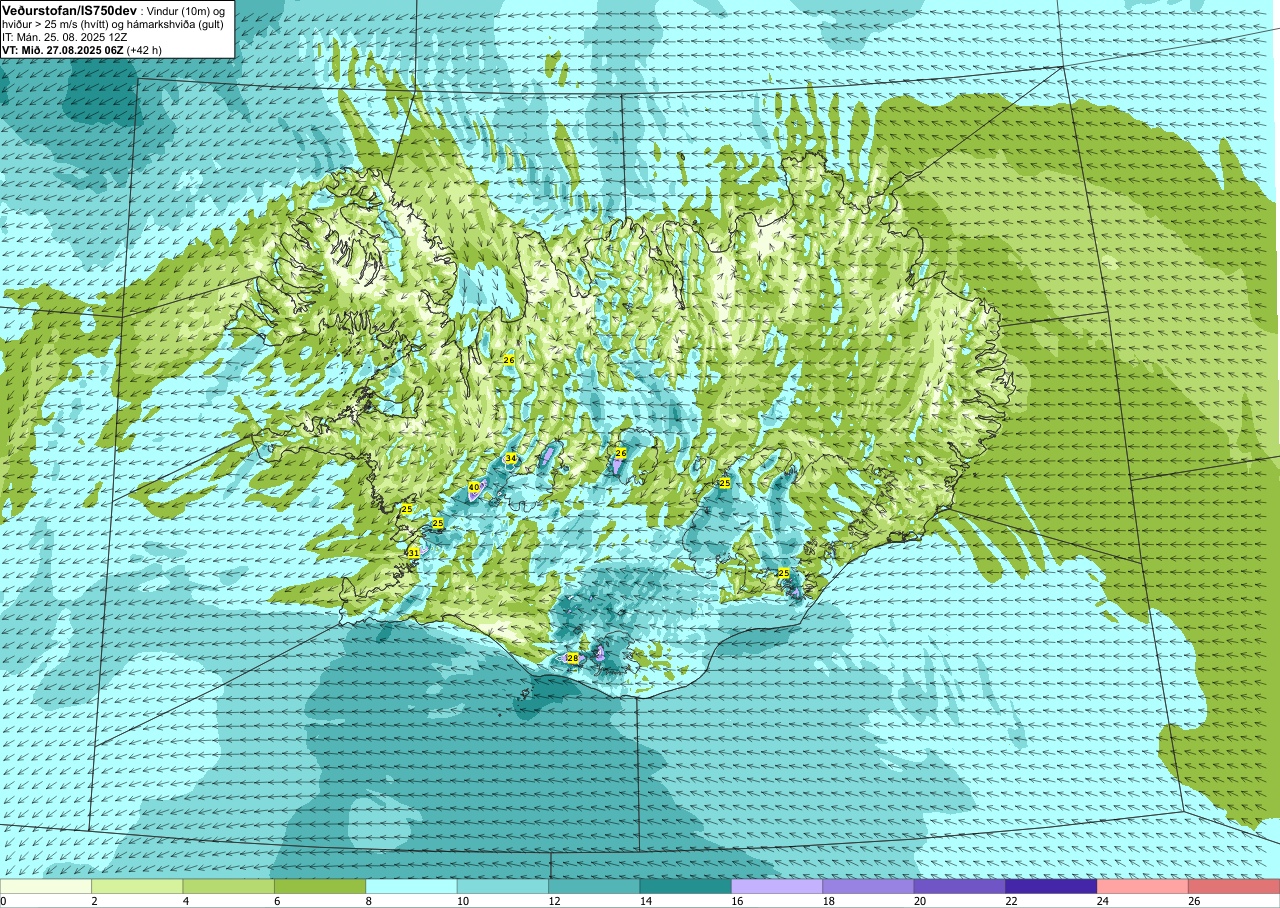The width and height of the screenshot is (1280, 908).
Task: Click the '(+42 h)' forecast lead text
Action: (144, 50)
